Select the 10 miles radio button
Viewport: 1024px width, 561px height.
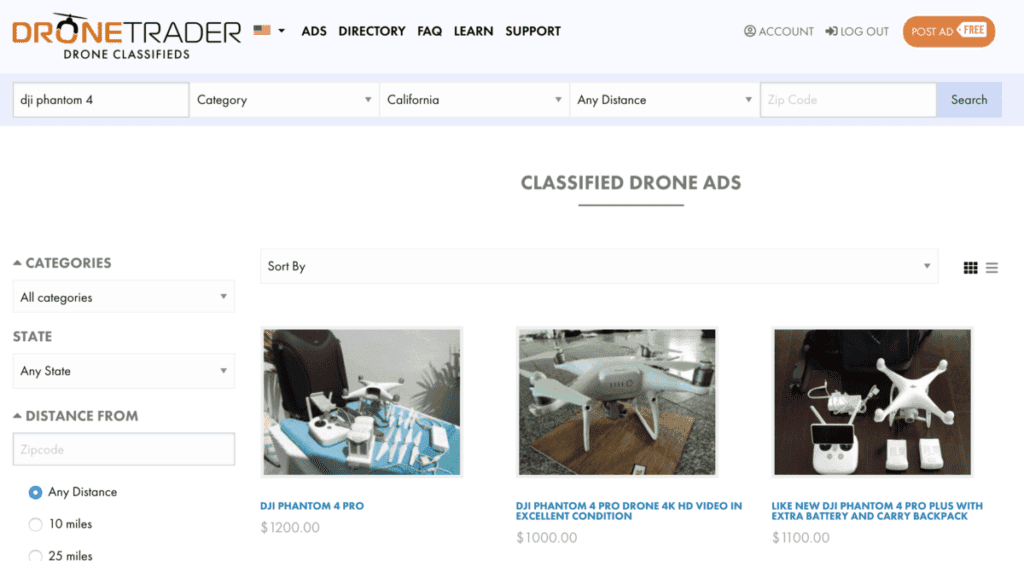[35, 524]
